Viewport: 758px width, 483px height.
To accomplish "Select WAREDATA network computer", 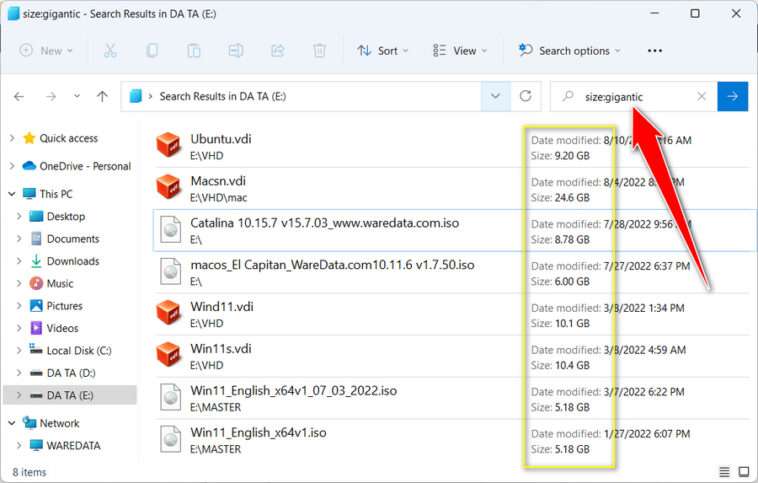I will (73, 445).
